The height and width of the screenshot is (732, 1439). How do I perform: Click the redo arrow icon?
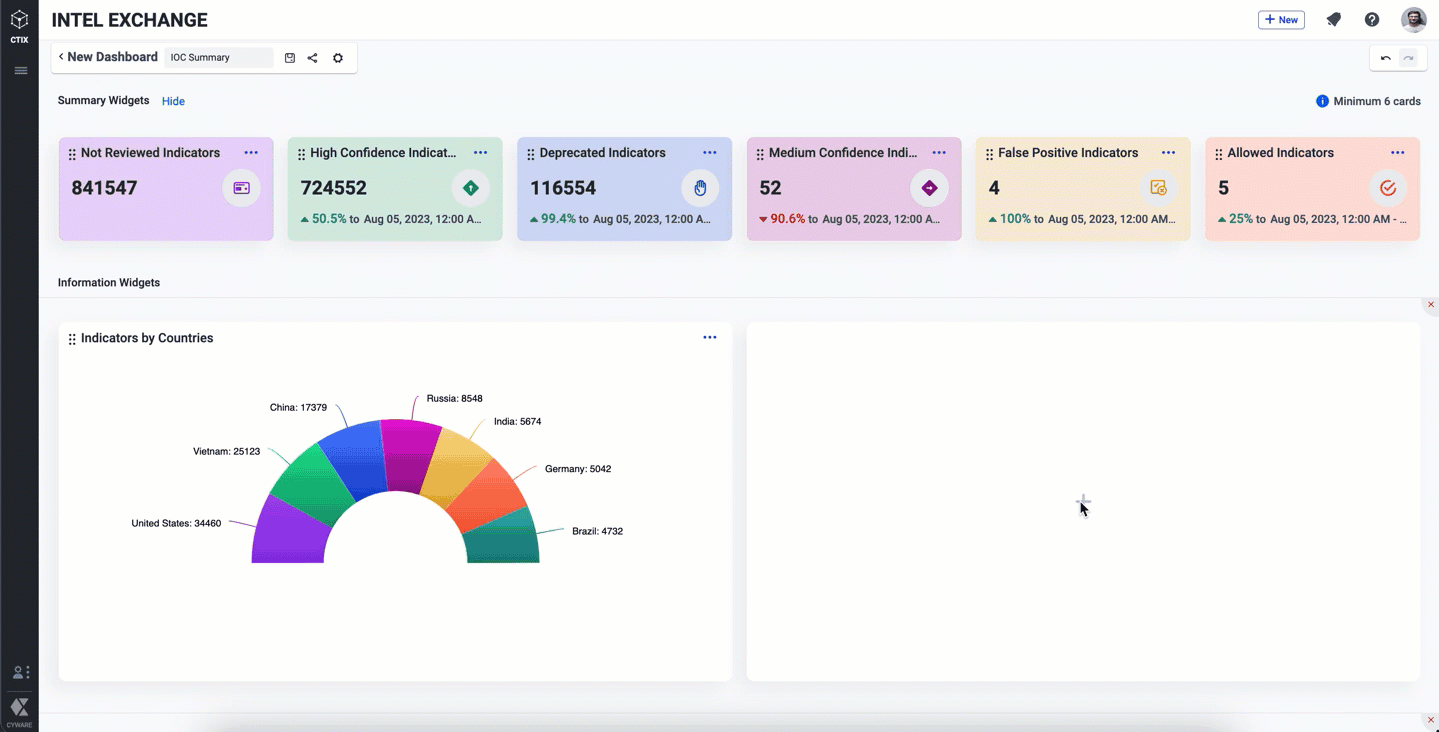tap(1408, 58)
